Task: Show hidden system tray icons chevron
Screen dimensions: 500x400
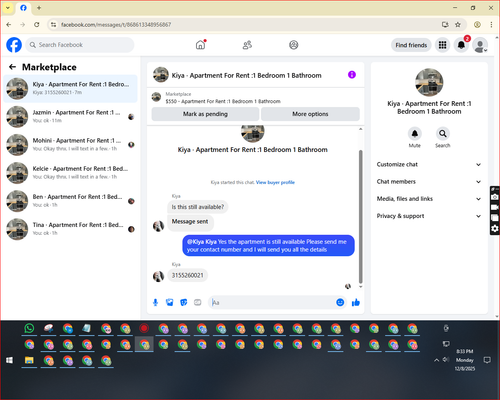Action: pyautogui.click(x=436, y=360)
